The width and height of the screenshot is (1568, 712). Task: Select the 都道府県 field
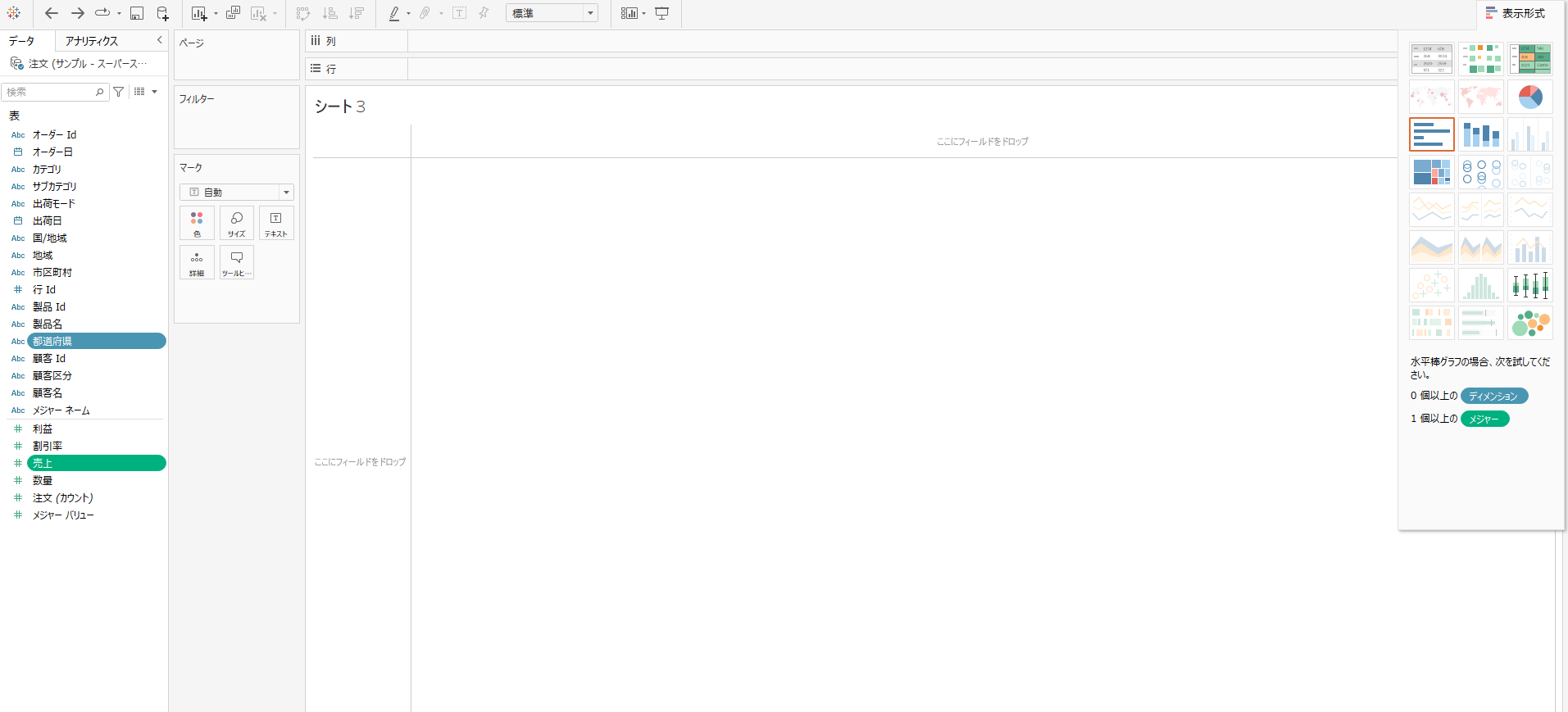97,341
